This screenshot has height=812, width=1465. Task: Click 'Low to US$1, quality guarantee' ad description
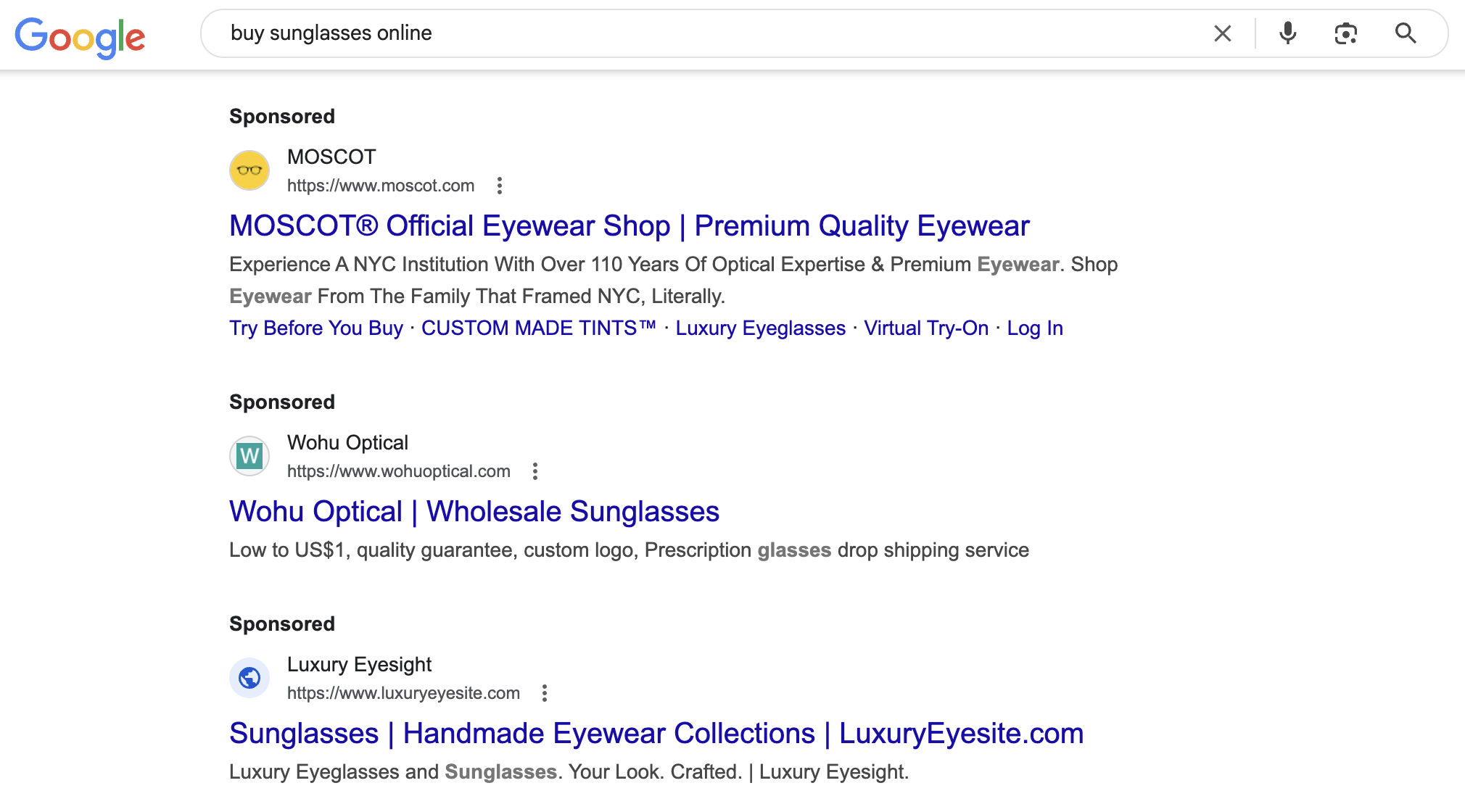tap(629, 550)
